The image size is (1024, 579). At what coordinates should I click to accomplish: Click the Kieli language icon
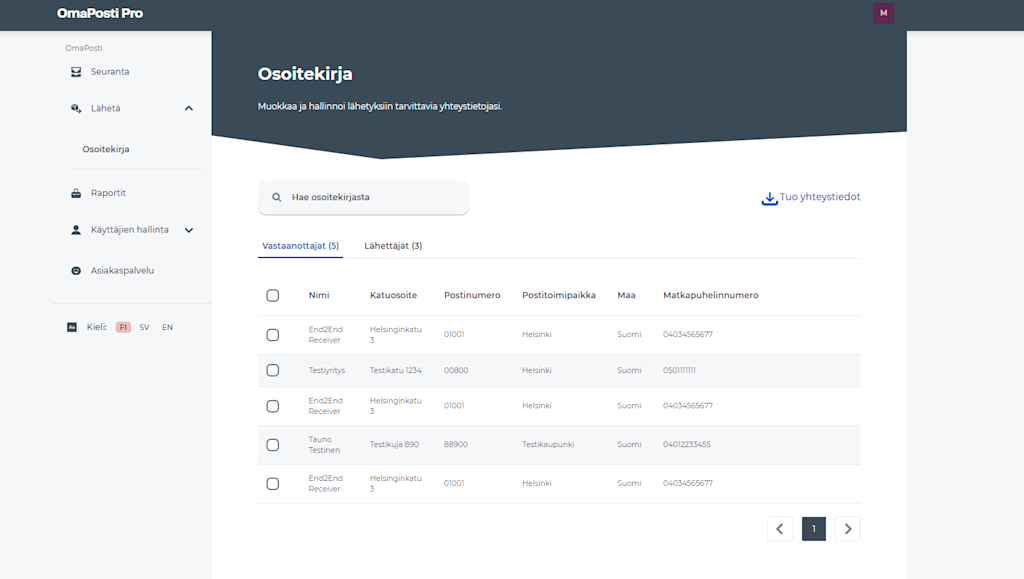(x=72, y=327)
